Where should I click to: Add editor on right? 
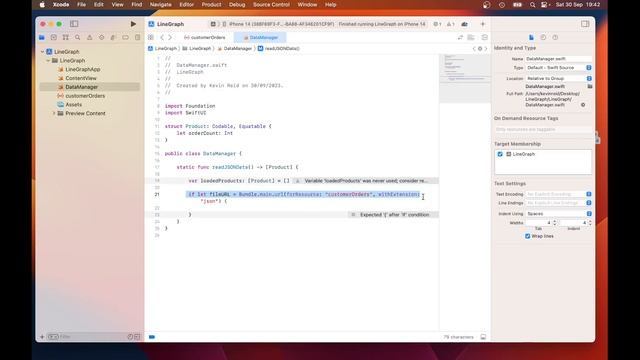pos(484,38)
